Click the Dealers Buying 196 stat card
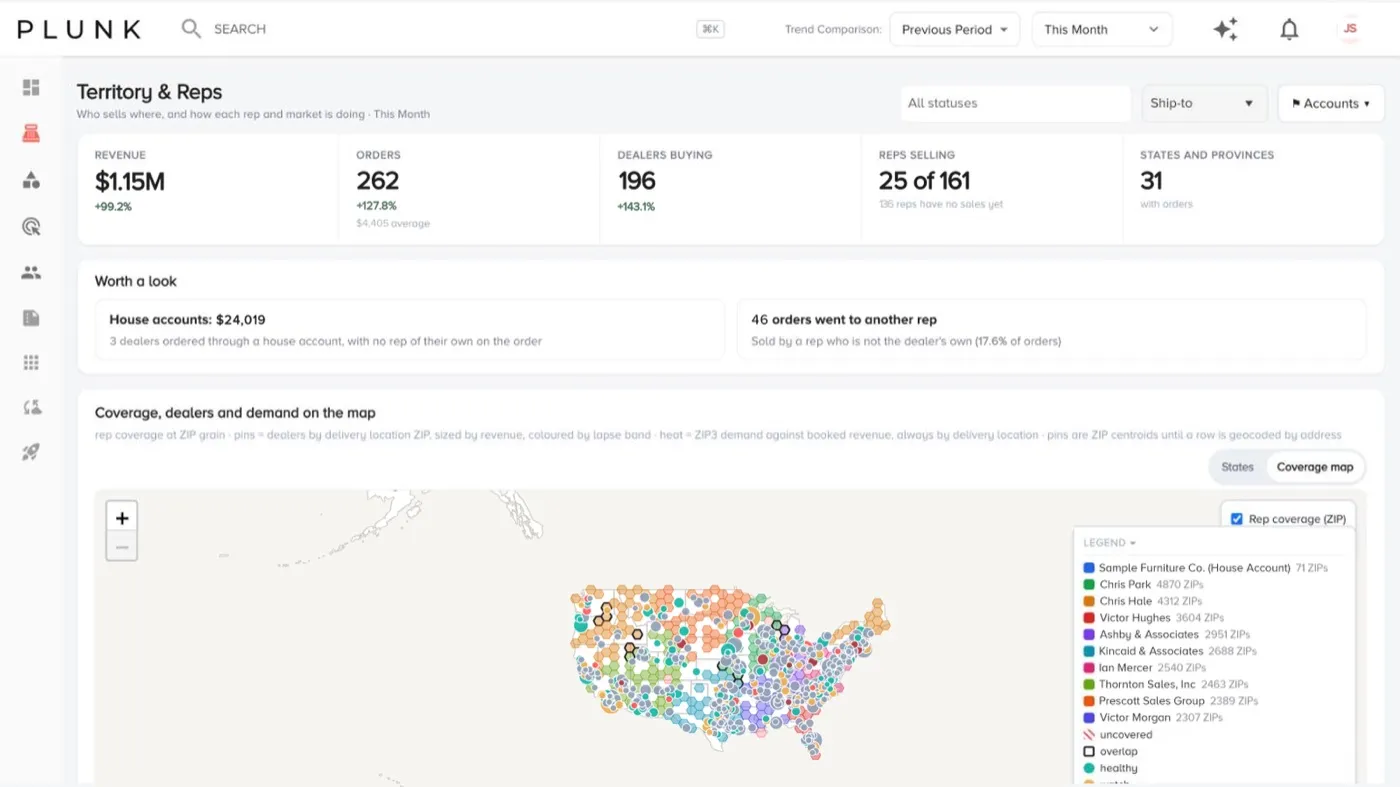 coord(730,189)
